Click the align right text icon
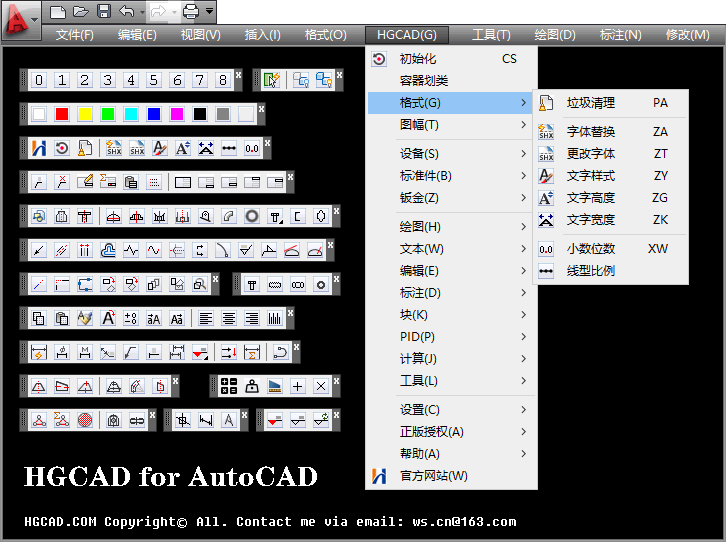 coord(252,318)
